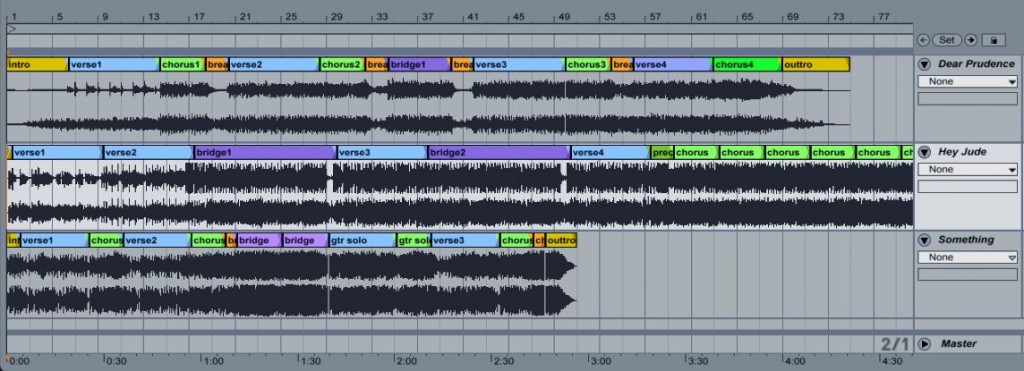Select the chorus4 clip in Dear Prudence
Image resolution: width=1024 pixels, height=371 pixels.
pyautogui.click(x=747, y=65)
